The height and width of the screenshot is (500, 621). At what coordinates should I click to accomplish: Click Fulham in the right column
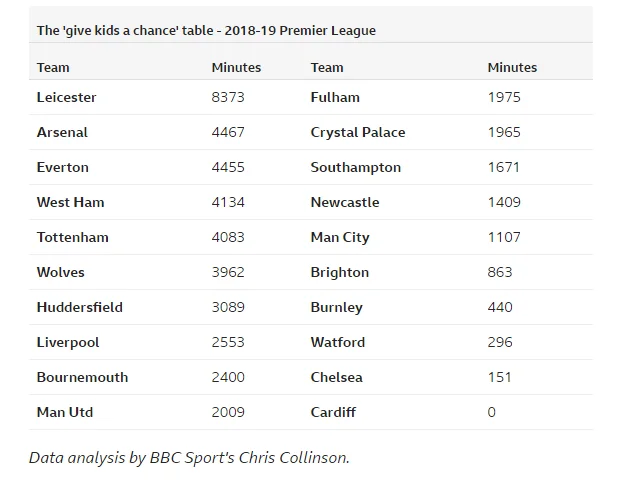(335, 97)
